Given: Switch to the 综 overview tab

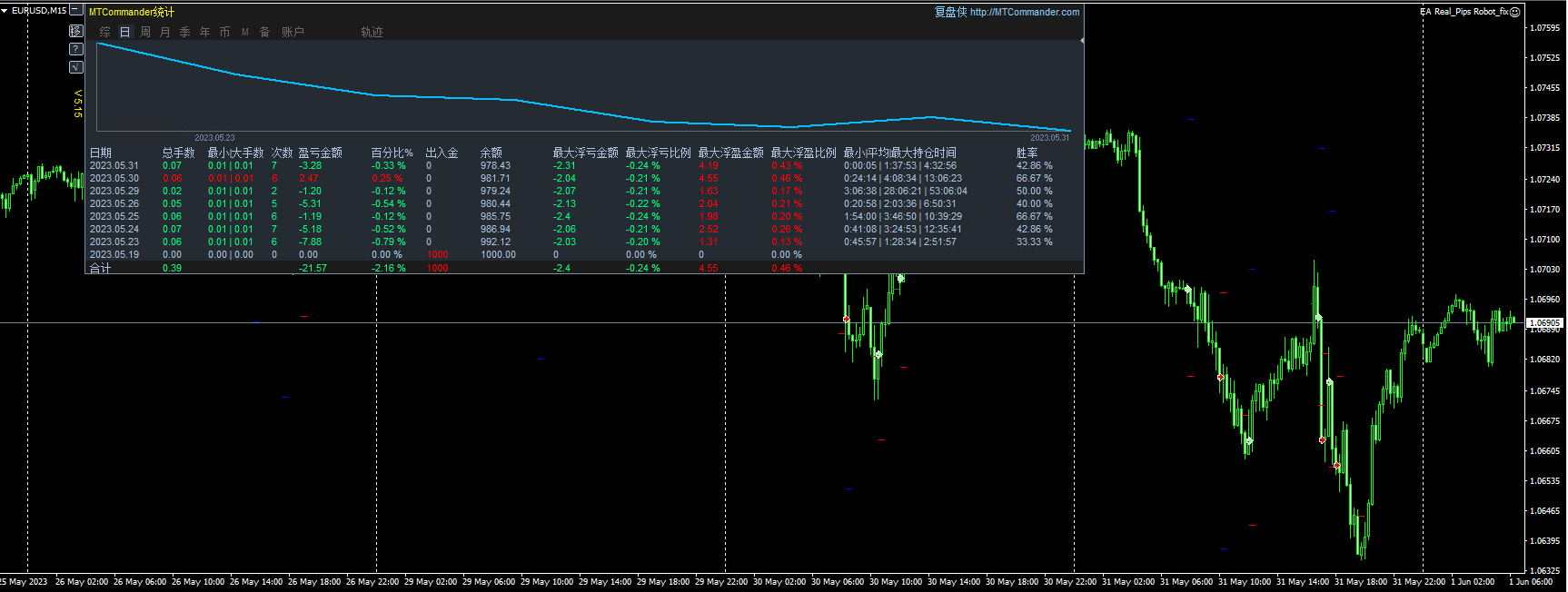Looking at the screenshot, I should tap(105, 32).
